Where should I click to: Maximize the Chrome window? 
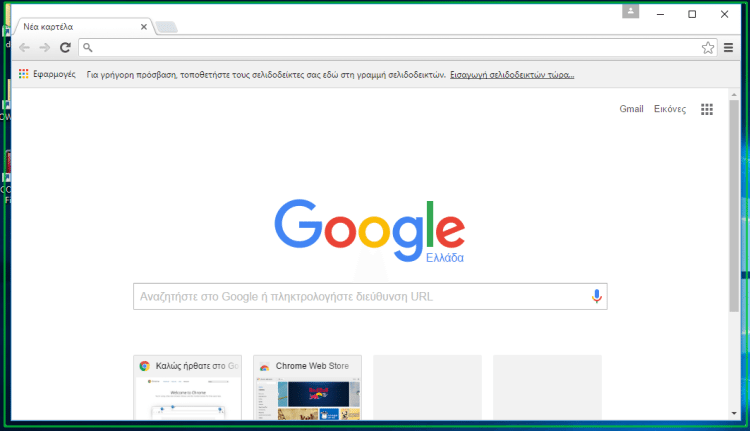click(692, 14)
